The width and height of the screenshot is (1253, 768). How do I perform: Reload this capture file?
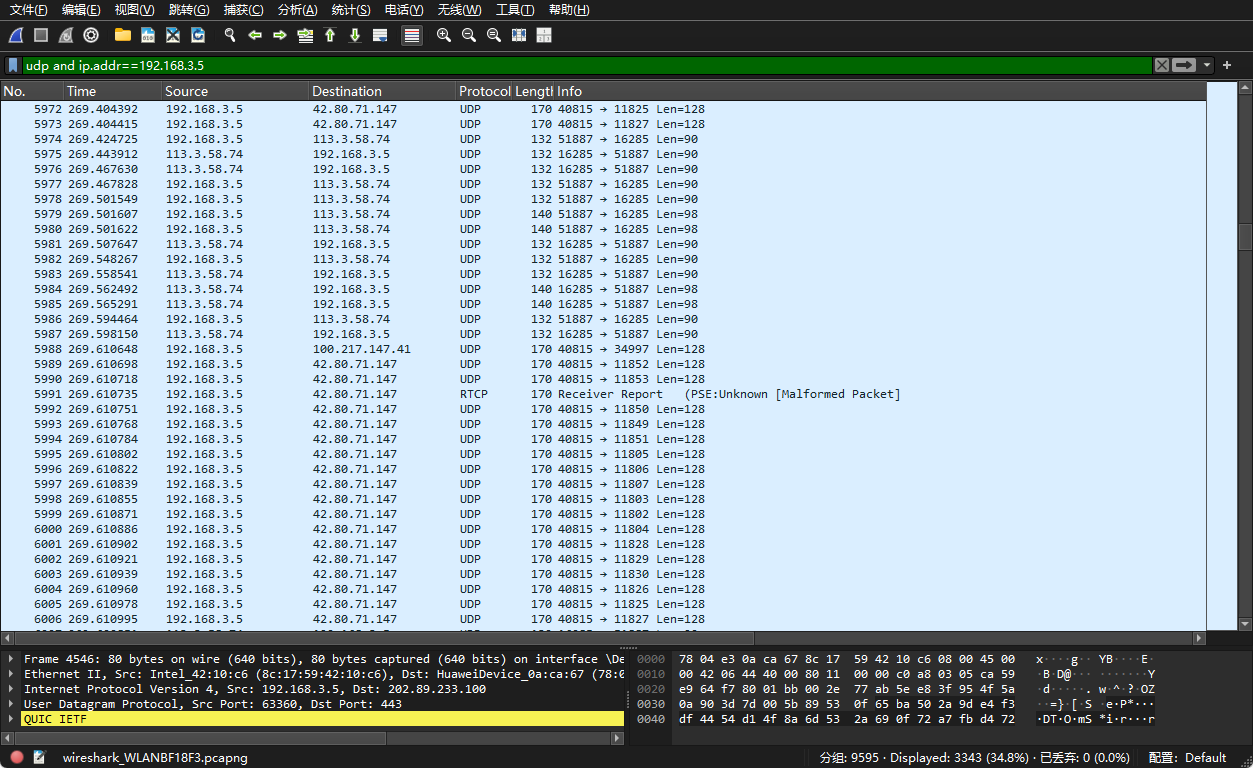point(198,35)
